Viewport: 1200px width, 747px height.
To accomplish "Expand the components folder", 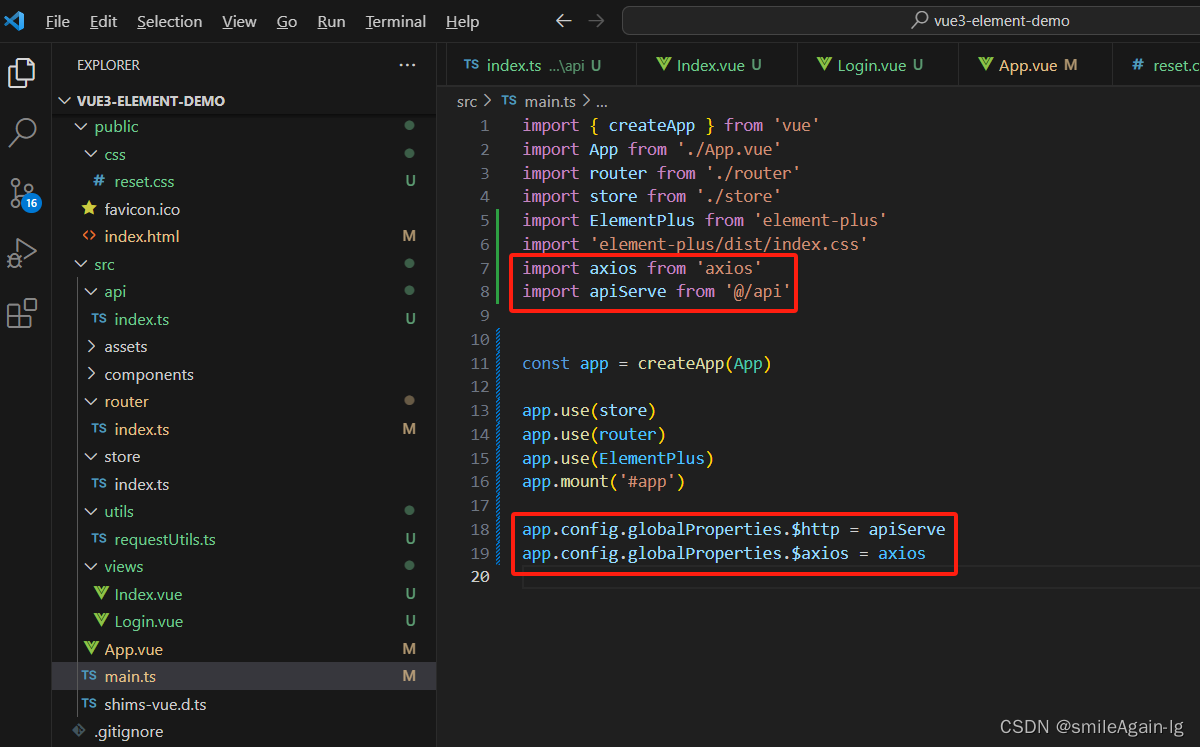I will point(148,375).
